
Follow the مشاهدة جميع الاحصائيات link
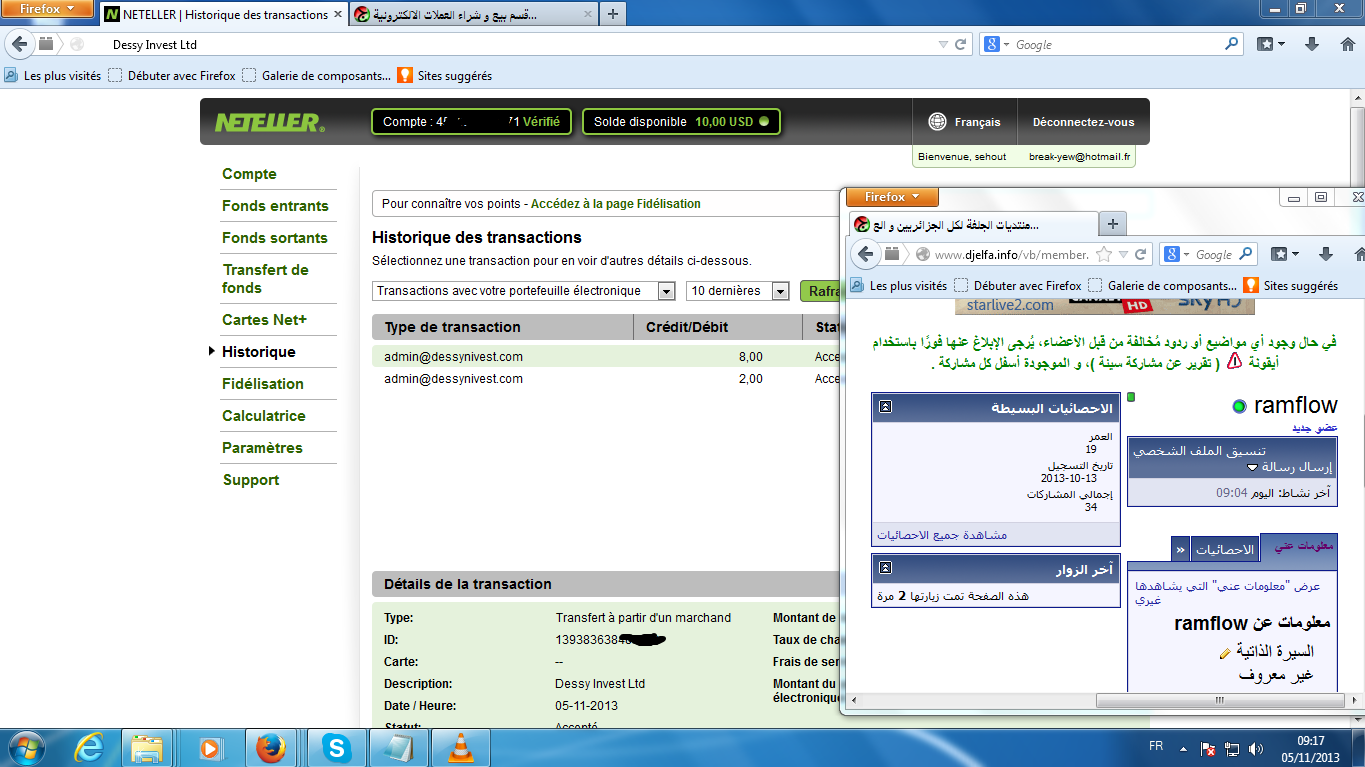[x=942, y=535]
